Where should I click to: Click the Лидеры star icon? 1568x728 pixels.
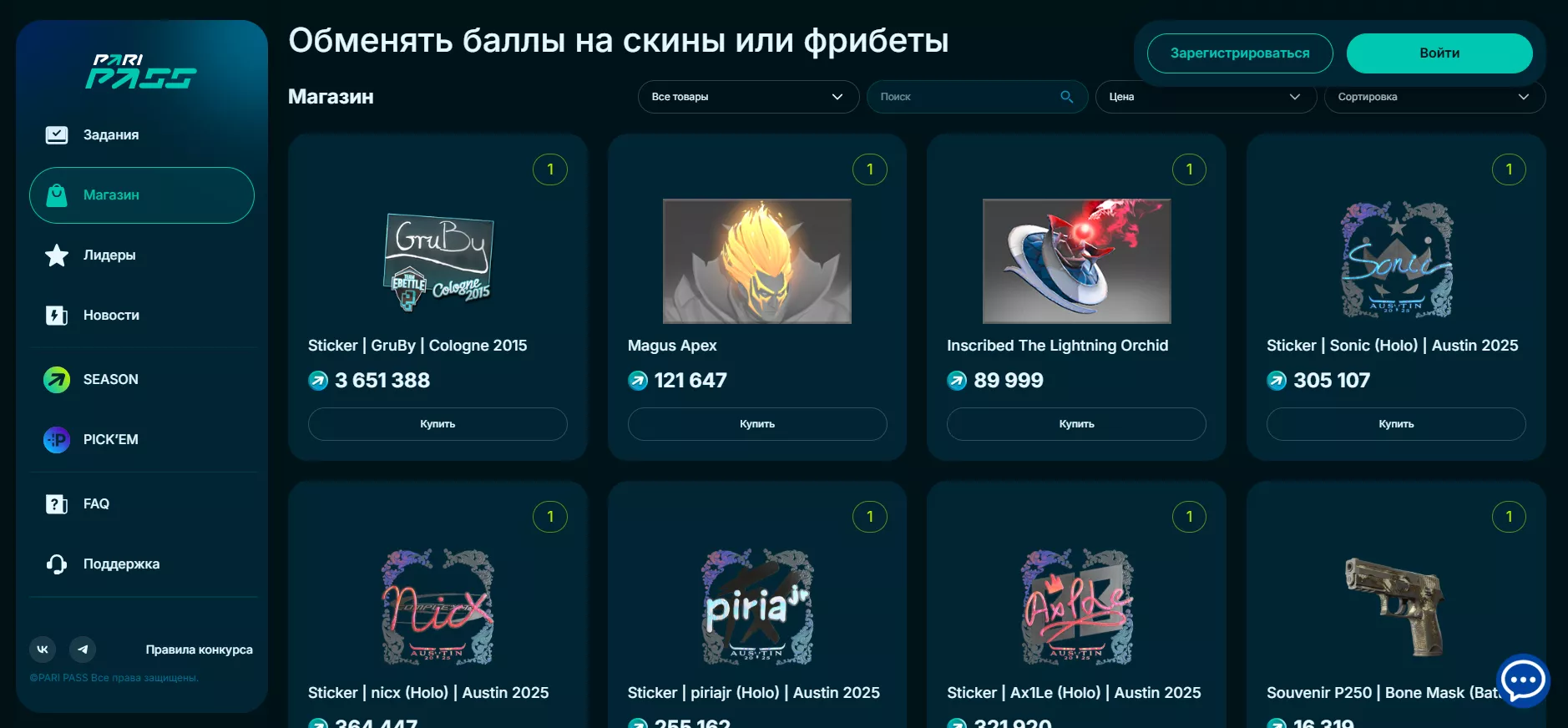coord(57,255)
